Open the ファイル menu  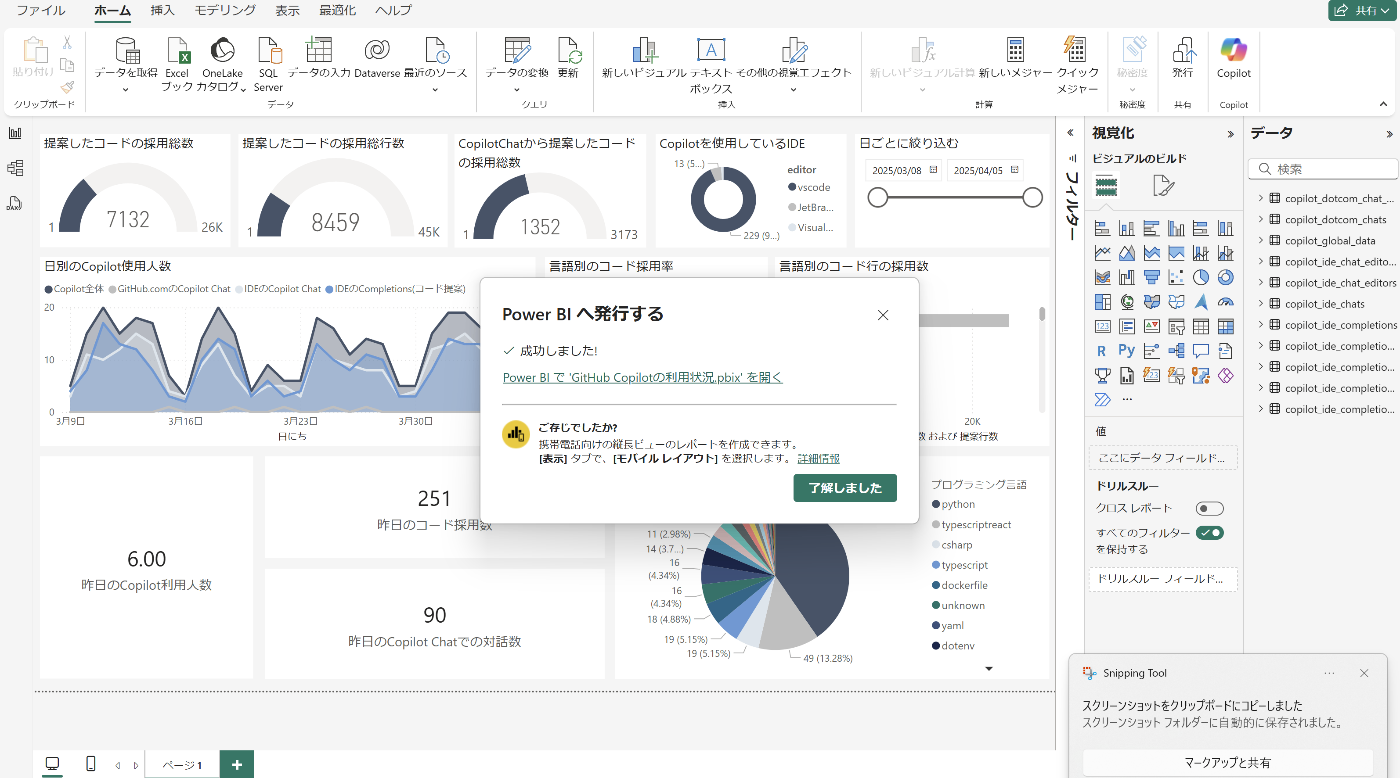tap(41, 10)
